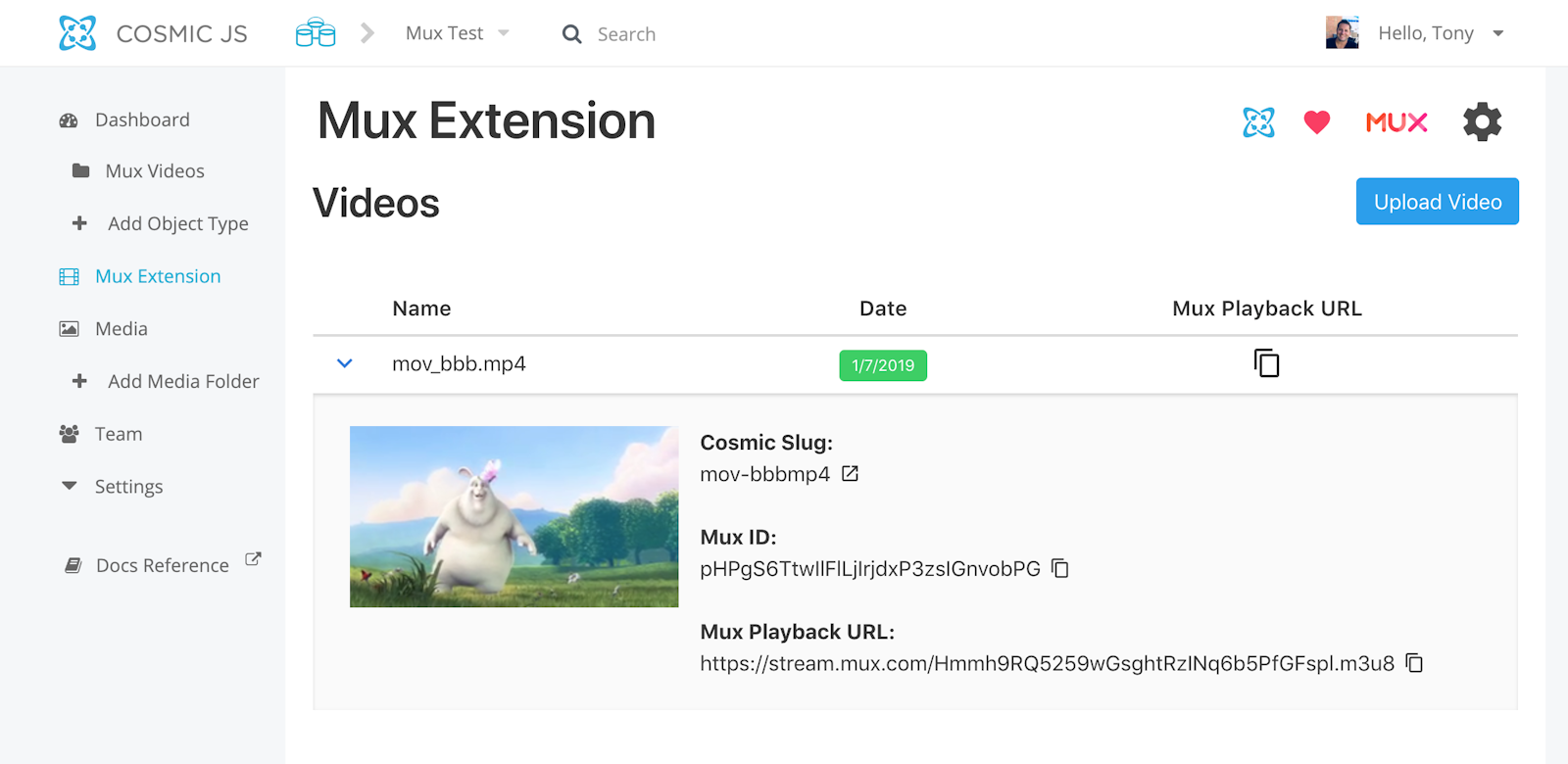Screen dimensions: 1568x764
Task: Open Dashboard in the sidebar
Action: [x=142, y=120]
